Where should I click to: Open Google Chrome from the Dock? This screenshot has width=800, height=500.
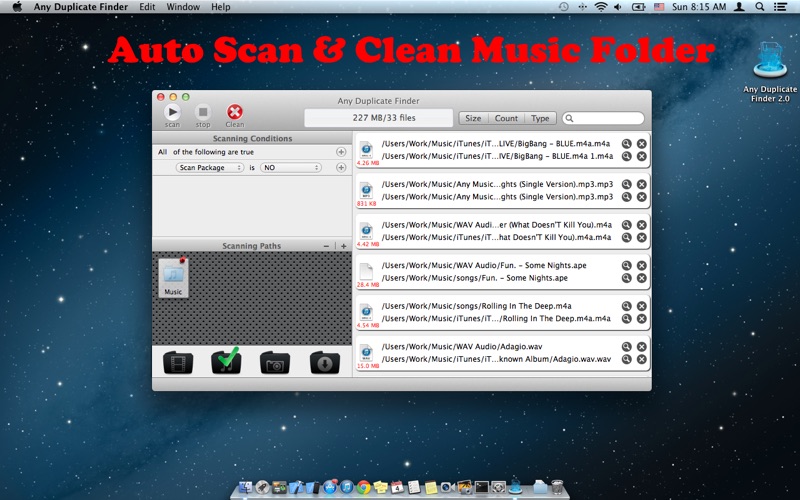(363, 487)
